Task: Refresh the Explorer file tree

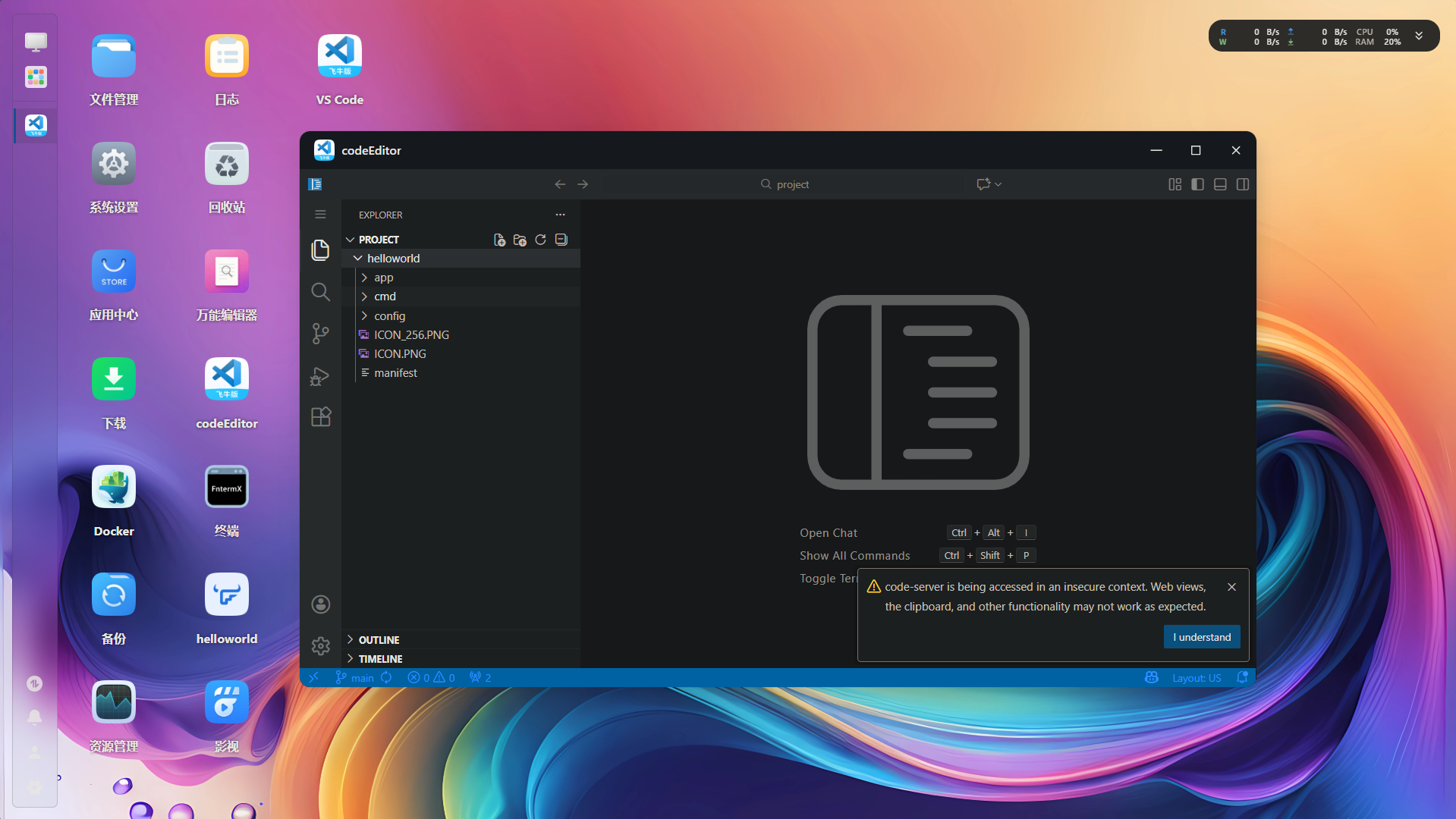Action: pyautogui.click(x=540, y=240)
